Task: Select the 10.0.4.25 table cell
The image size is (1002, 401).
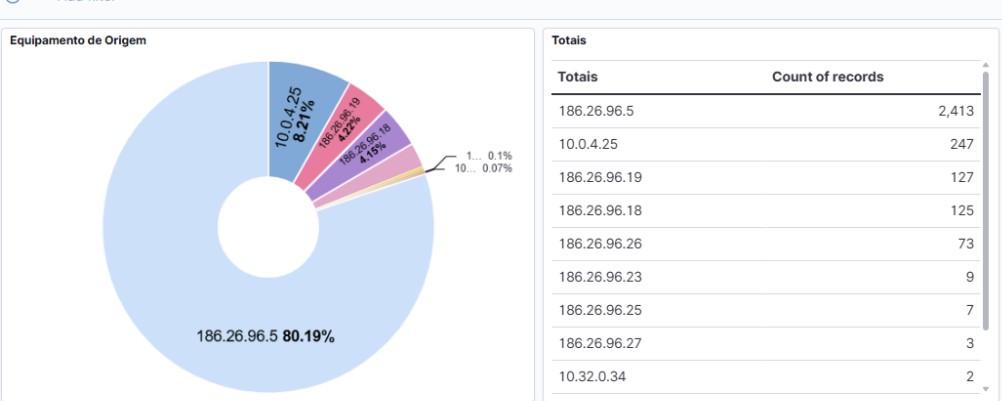Action: pos(588,144)
